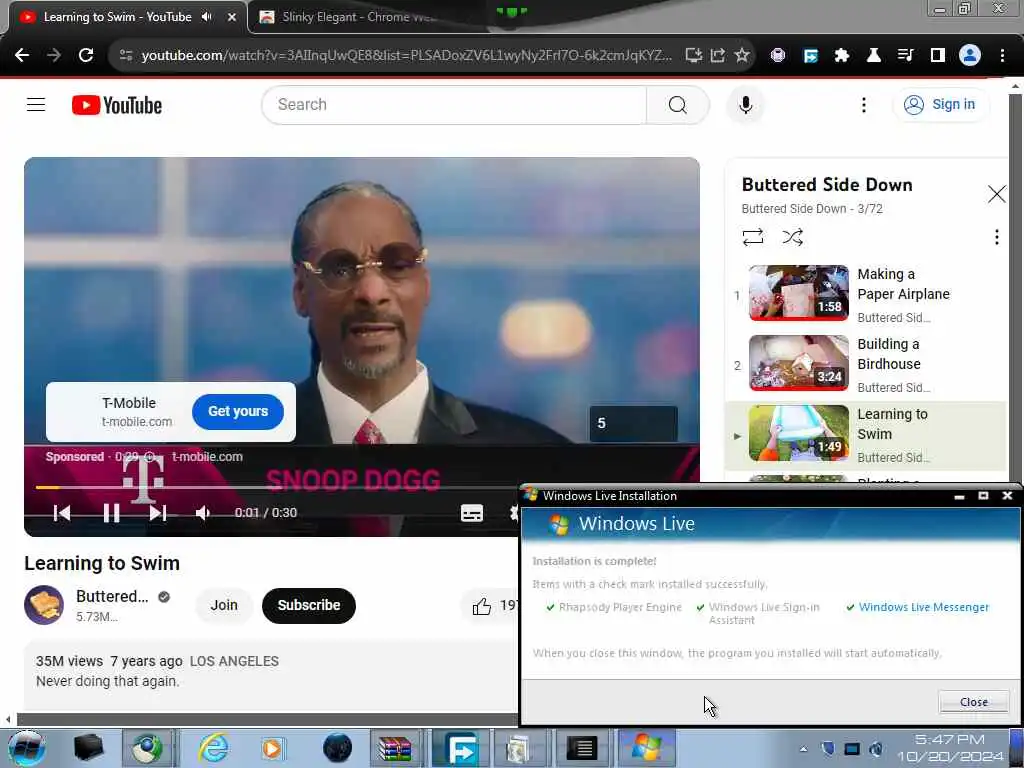Focus the YouTube Search field
Viewport: 1024px width, 768px height.
coord(455,104)
